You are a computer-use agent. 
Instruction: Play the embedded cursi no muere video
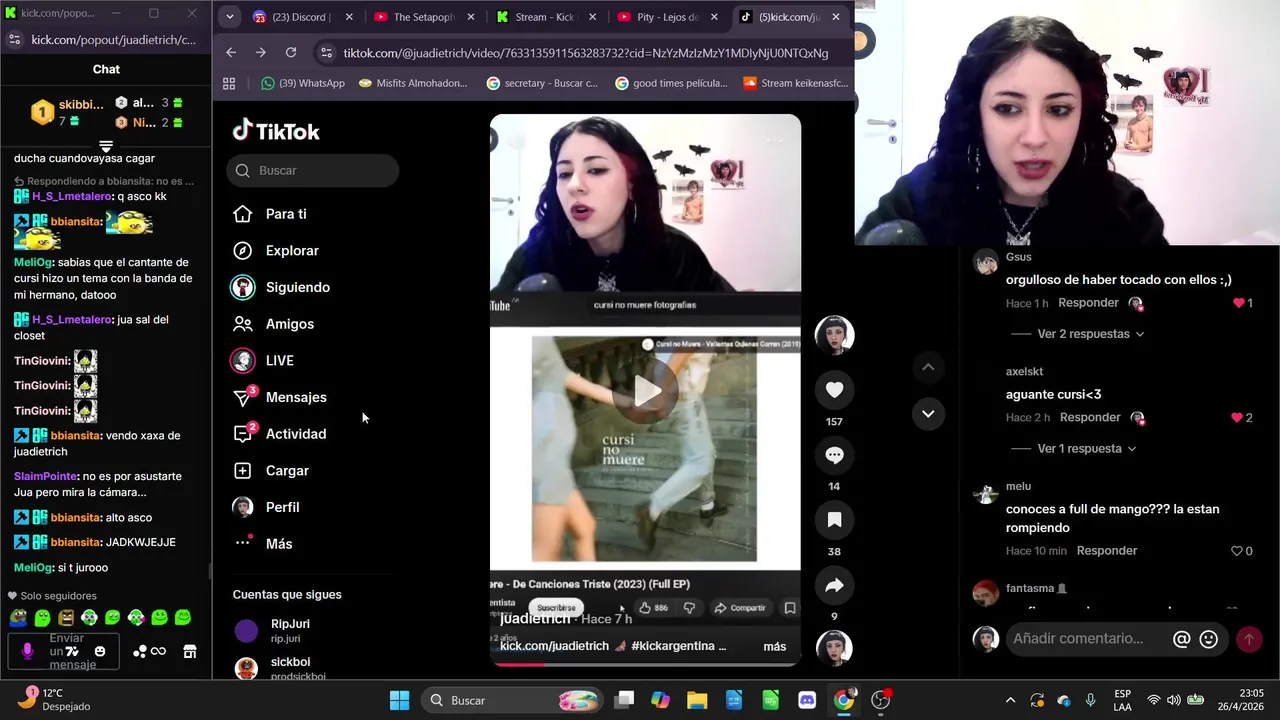(646, 391)
